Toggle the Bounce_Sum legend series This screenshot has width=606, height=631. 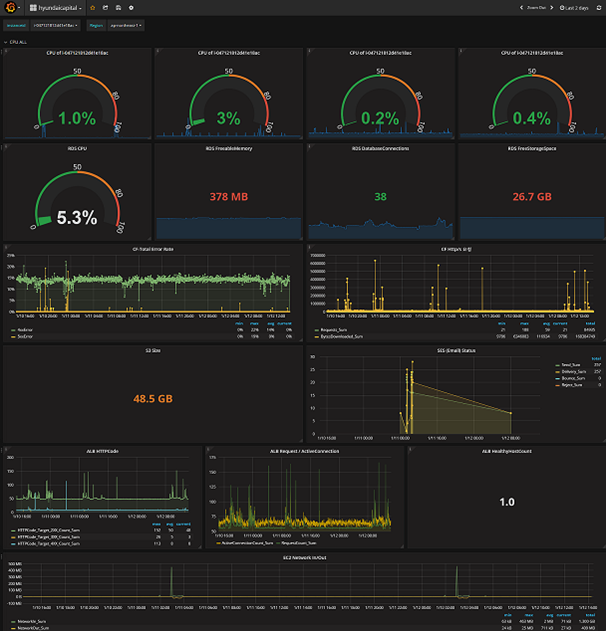(571, 378)
